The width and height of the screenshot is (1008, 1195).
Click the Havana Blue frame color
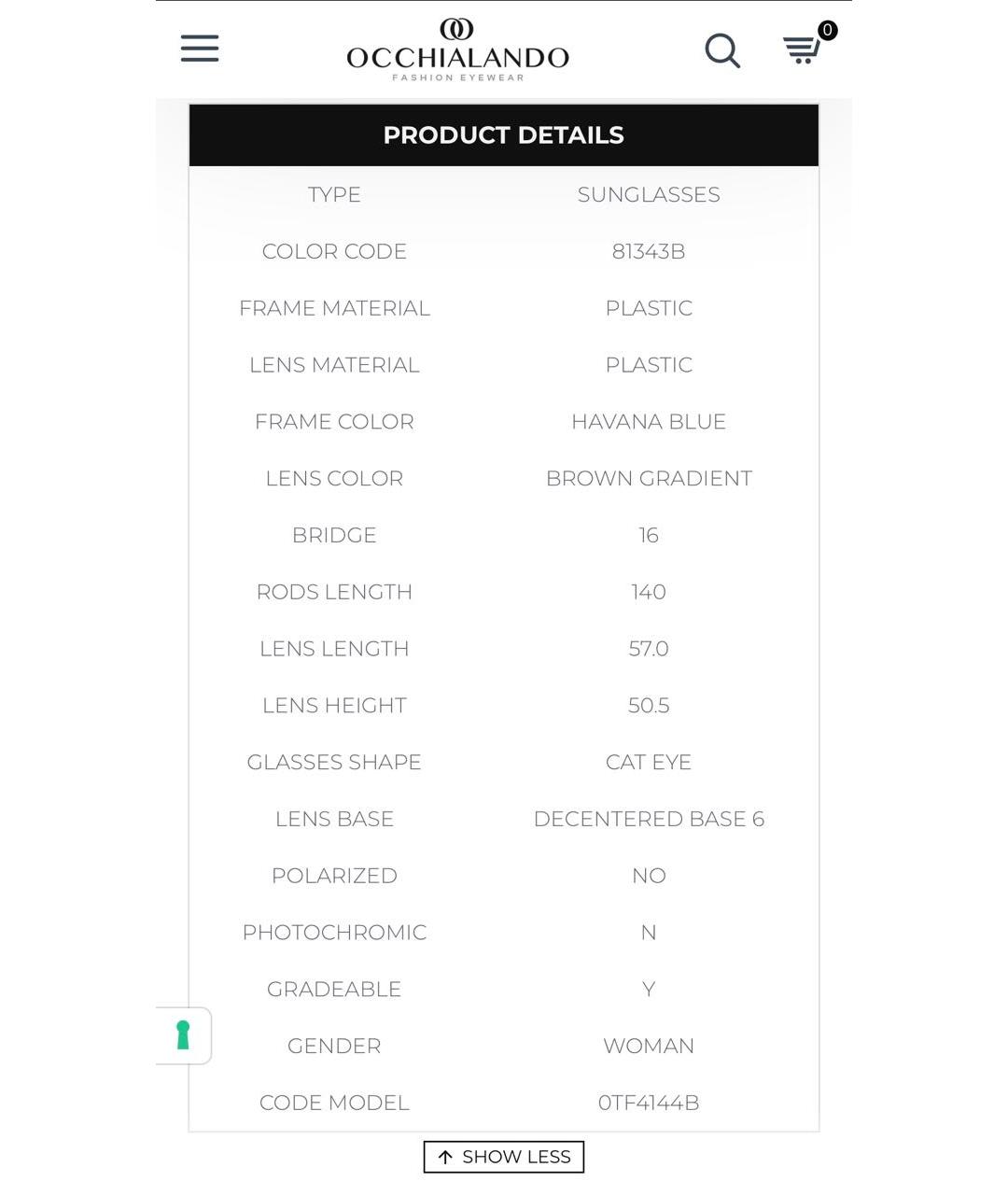coord(649,422)
